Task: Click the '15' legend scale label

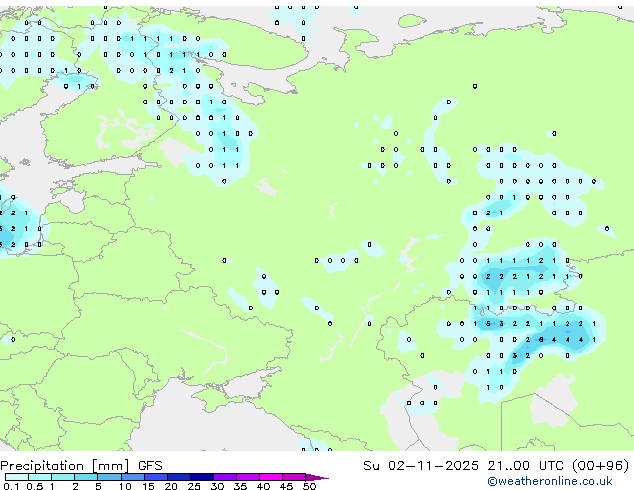Action: tap(148, 486)
